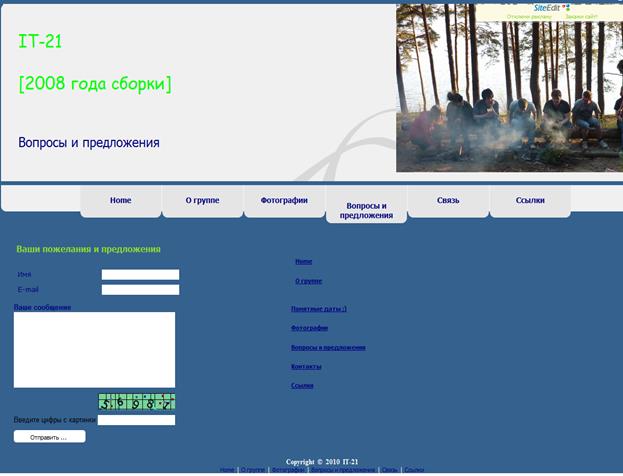Focus the E-mail input field
The height and width of the screenshot is (476, 623).
140,290
